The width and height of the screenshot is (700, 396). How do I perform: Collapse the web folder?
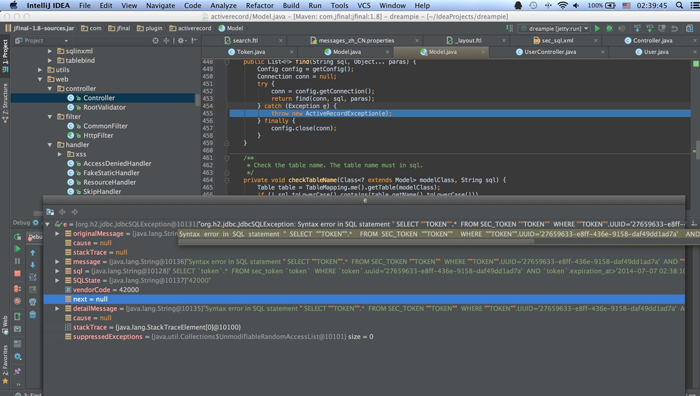coord(40,79)
